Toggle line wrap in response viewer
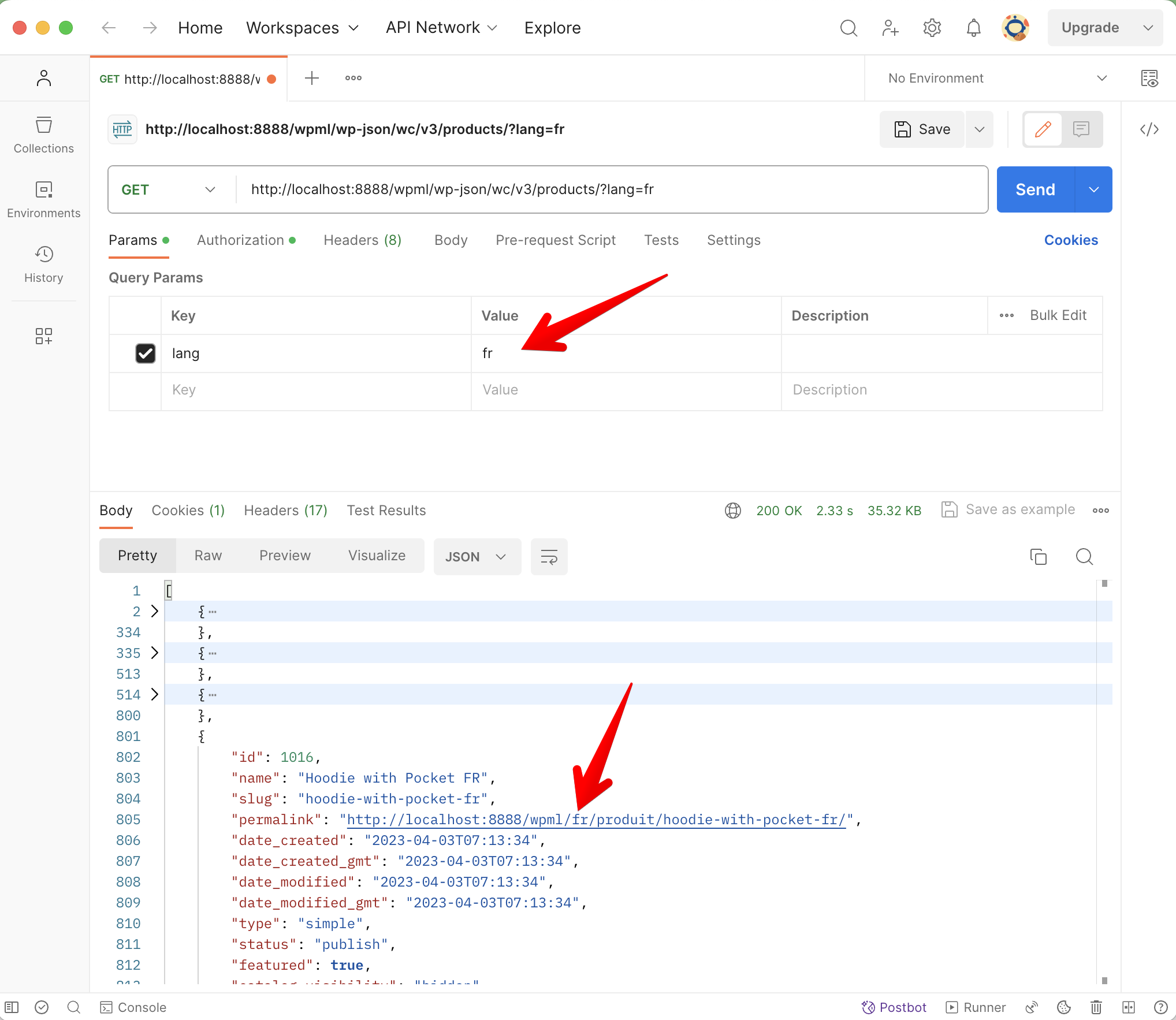Screen dimensions: 1176x1020 click(x=549, y=556)
